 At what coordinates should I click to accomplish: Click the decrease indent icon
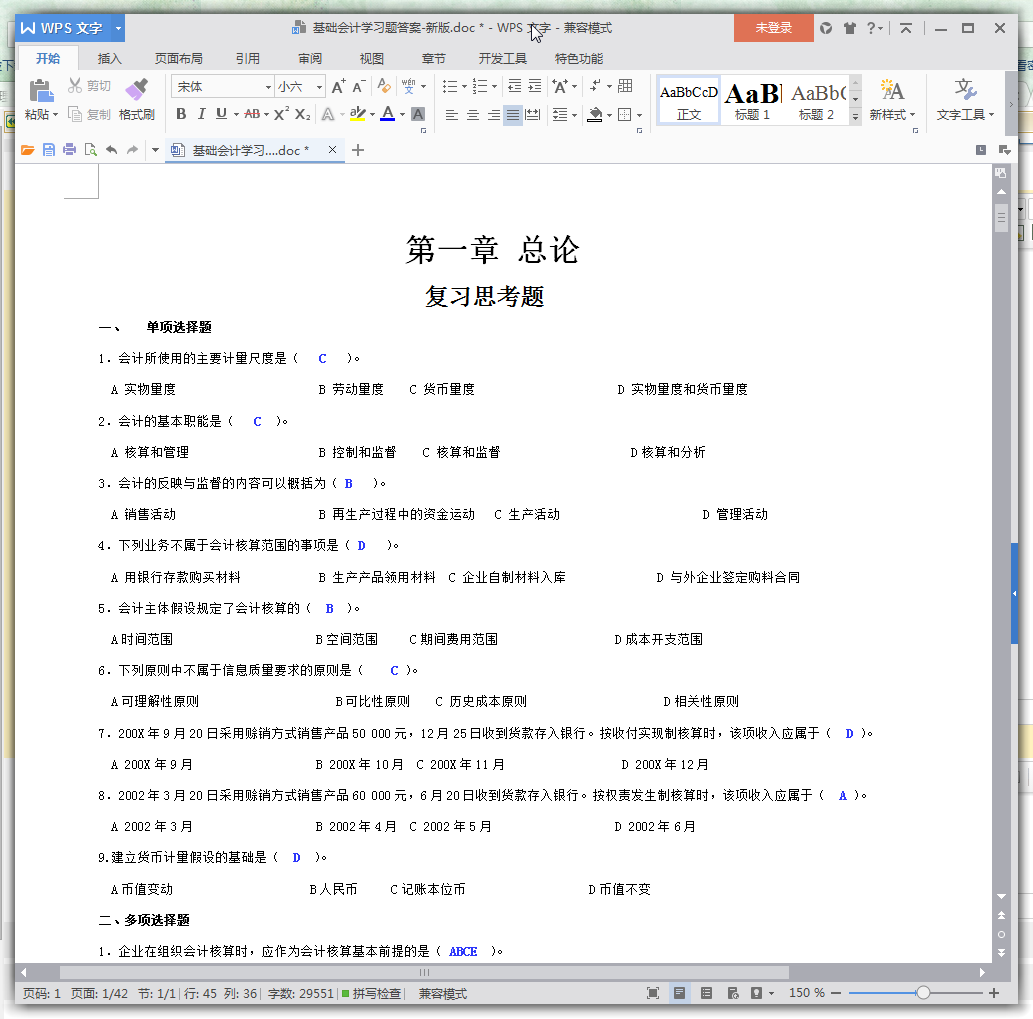(x=515, y=86)
